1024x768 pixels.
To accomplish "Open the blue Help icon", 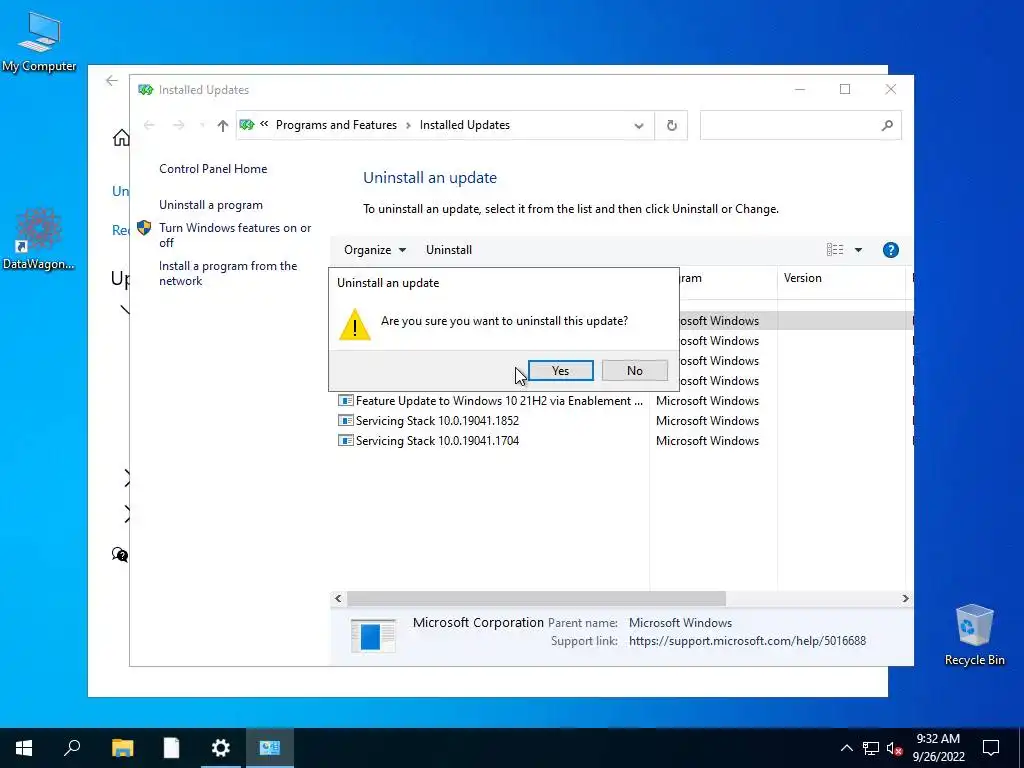I will [890, 250].
